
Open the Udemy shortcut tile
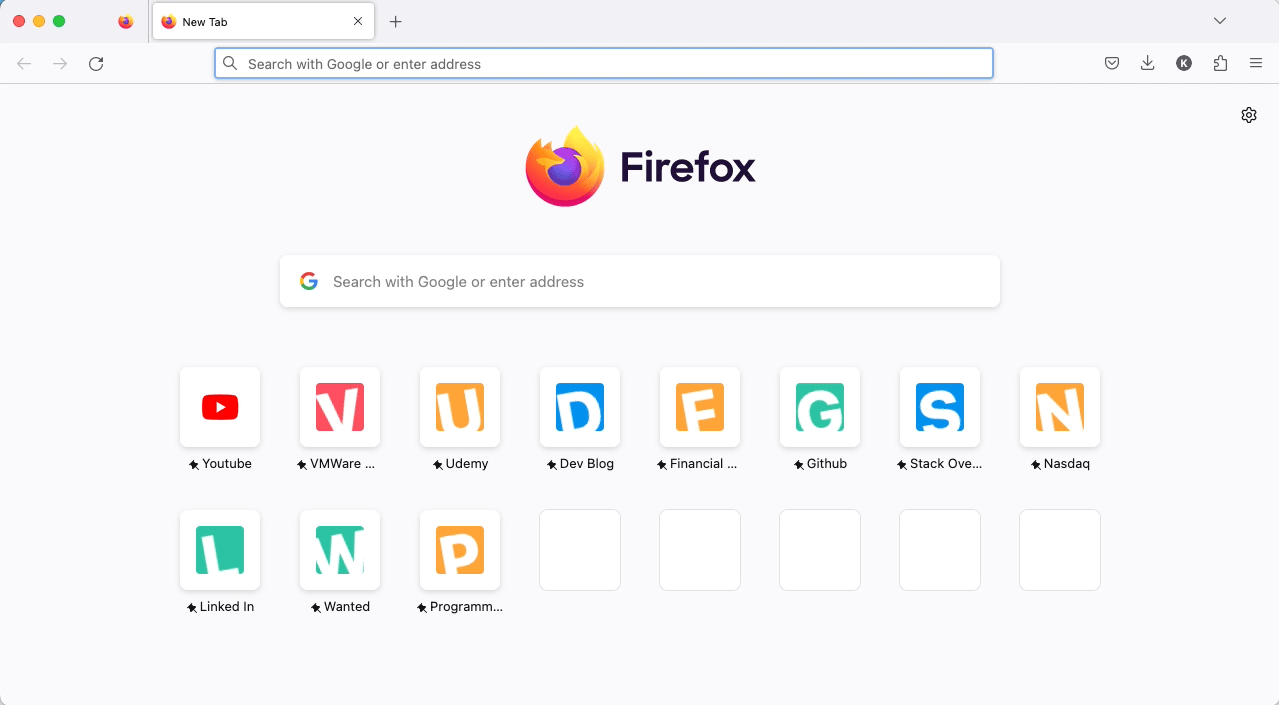coord(460,407)
